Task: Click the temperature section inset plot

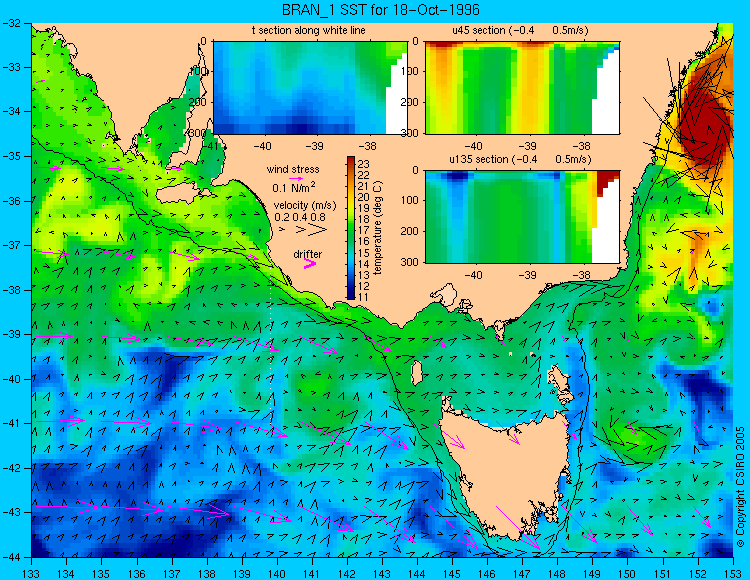Action: pyautogui.click(x=310, y=88)
